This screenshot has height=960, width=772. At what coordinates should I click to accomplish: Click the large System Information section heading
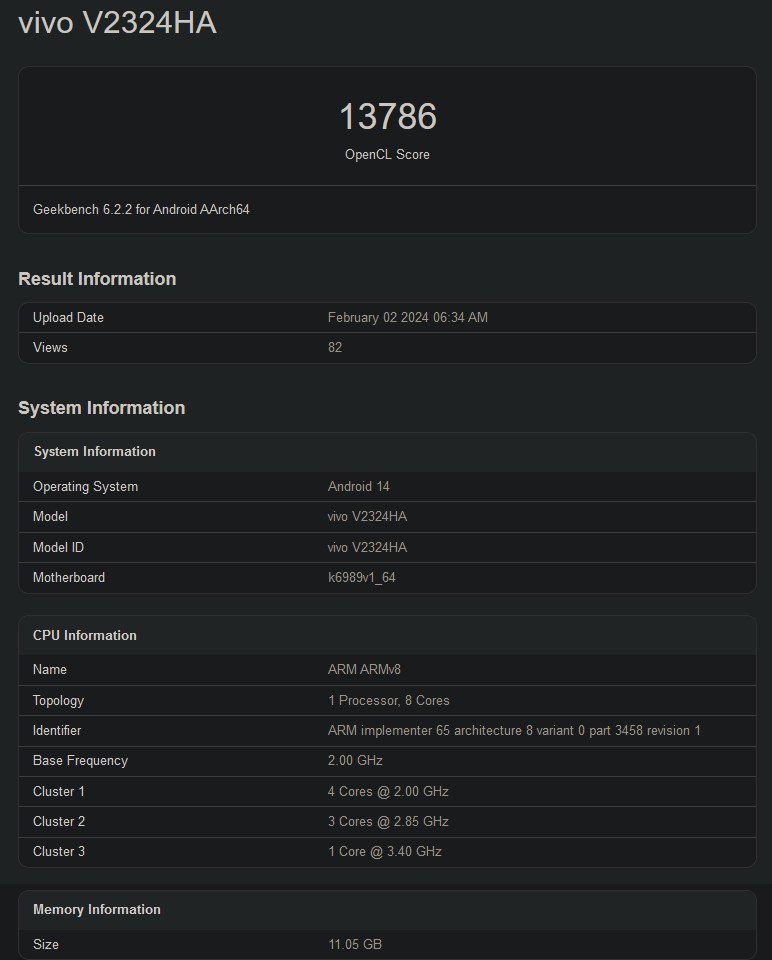[x=102, y=408]
